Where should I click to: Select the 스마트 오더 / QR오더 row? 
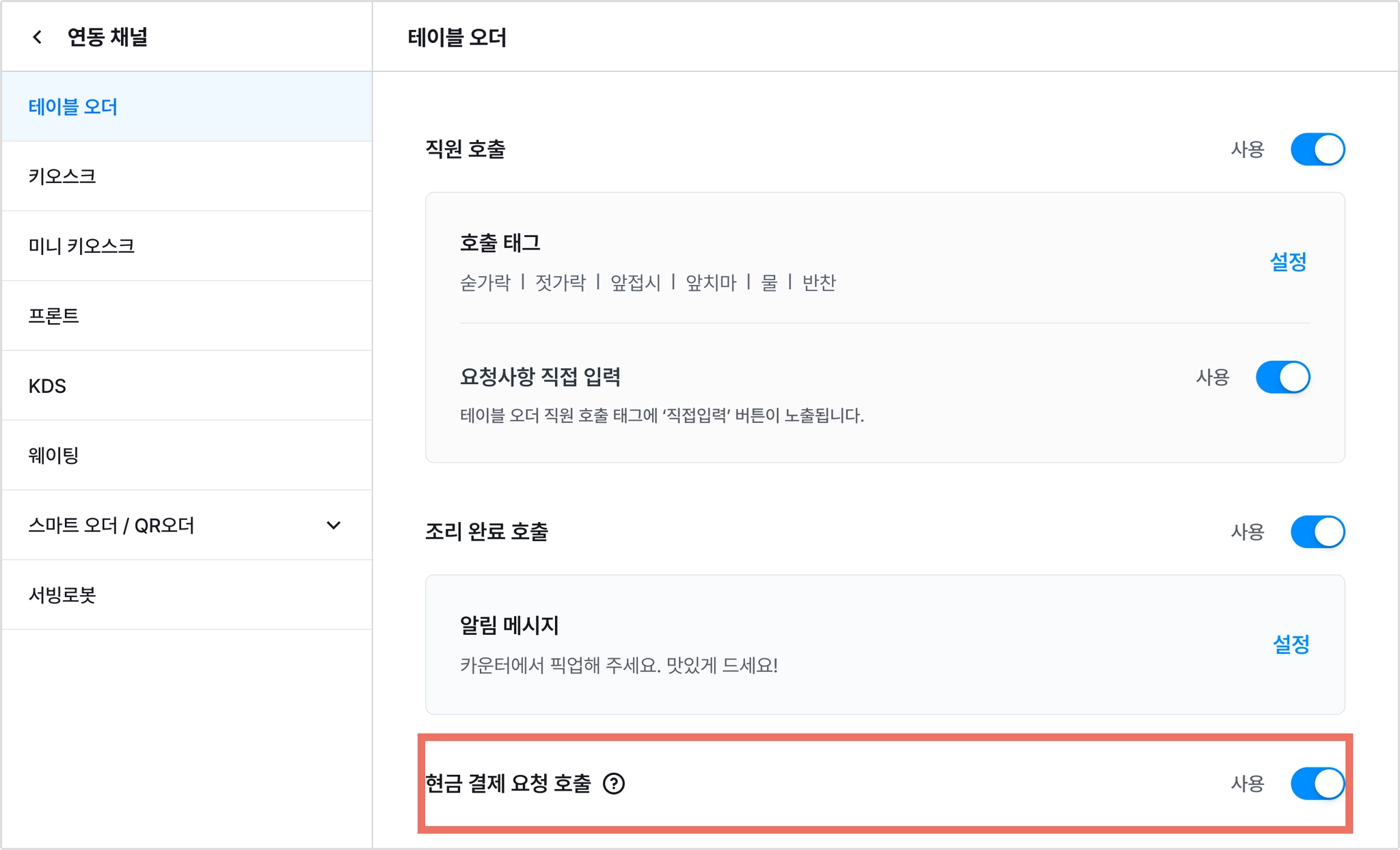pyautogui.click(x=187, y=525)
